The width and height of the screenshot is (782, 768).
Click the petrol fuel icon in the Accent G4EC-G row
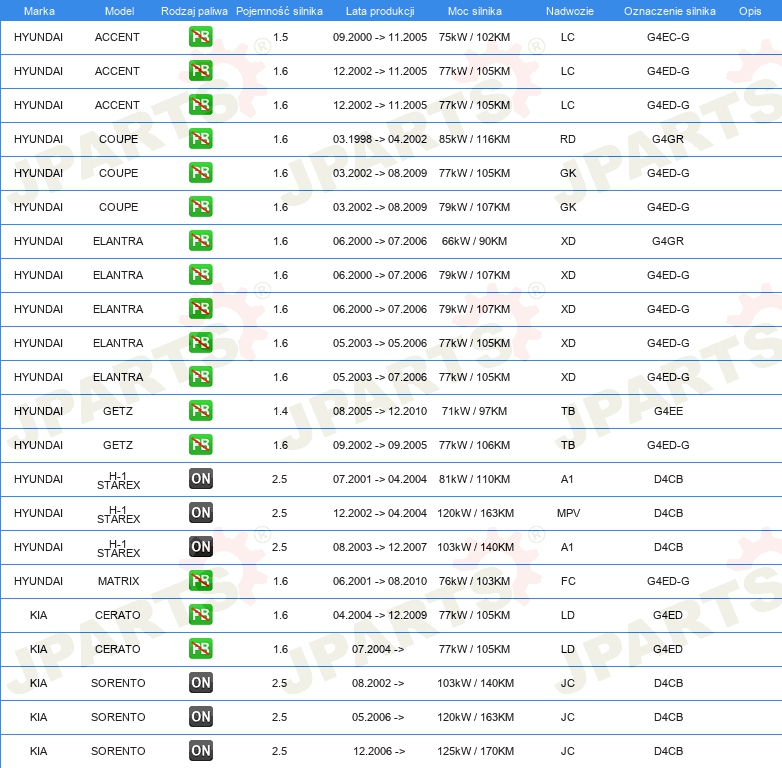point(200,37)
